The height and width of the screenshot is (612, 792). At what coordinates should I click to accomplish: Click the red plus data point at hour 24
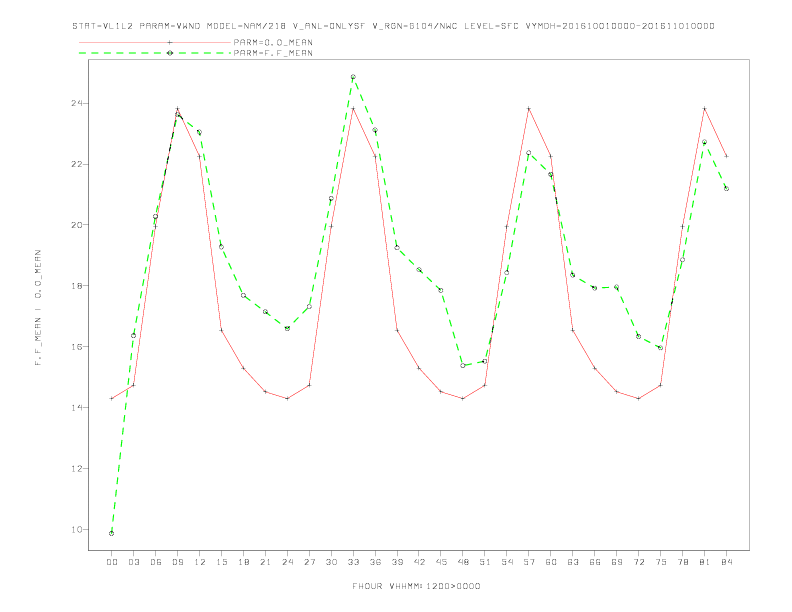point(287,398)
